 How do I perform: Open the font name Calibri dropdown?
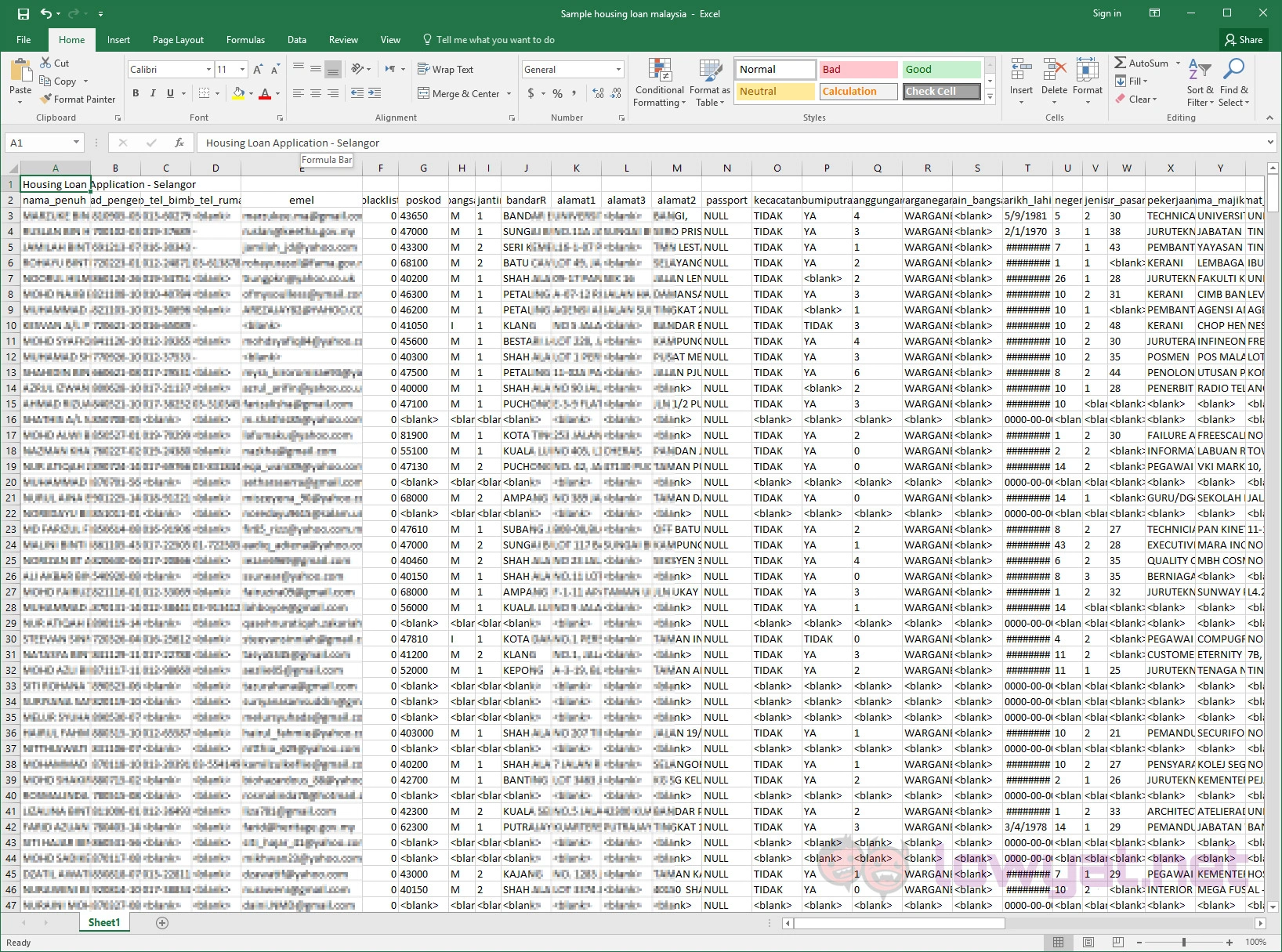point(209,70)
